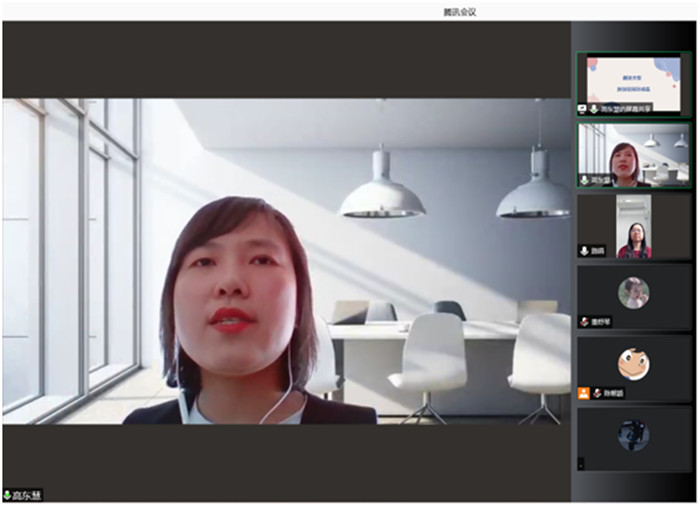Select the video thumbnail of woman in red
The width and height of the screenshot is (700, 506).
tap(634, 226)
